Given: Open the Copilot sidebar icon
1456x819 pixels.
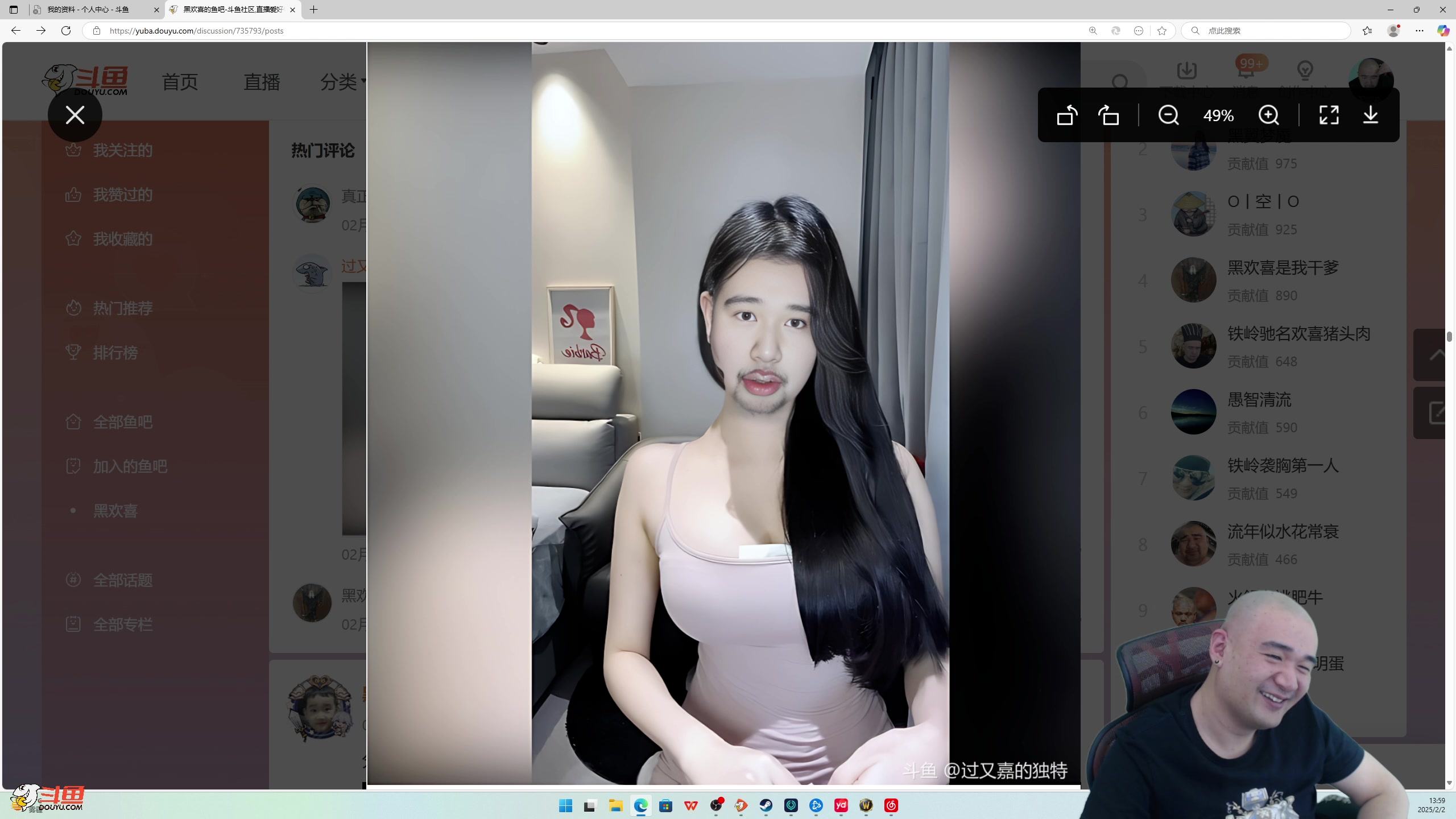Looking at the screenshot, I should (x=1443, y=31).
